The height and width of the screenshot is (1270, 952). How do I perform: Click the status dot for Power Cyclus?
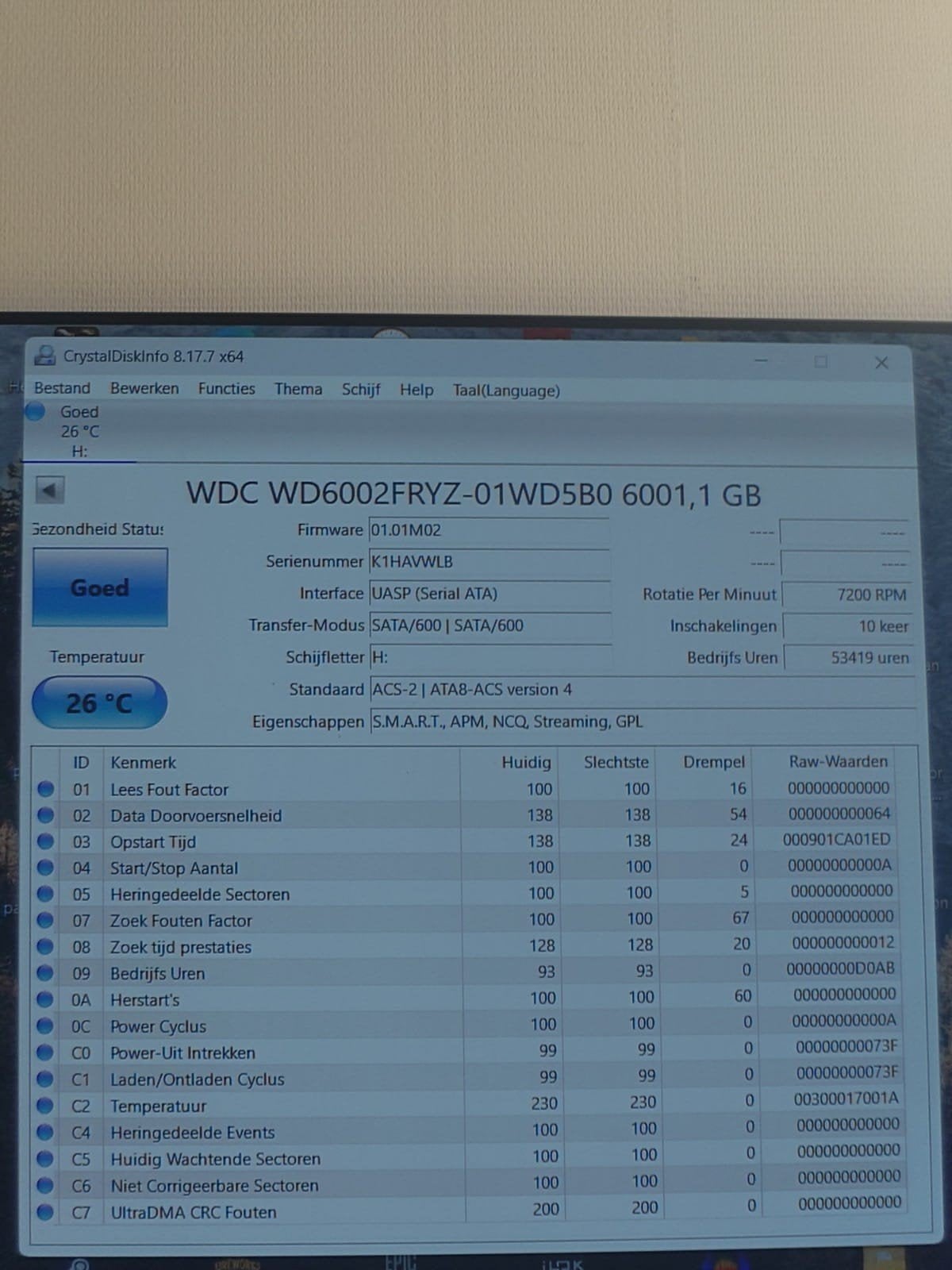click(x=46, y=1026)
